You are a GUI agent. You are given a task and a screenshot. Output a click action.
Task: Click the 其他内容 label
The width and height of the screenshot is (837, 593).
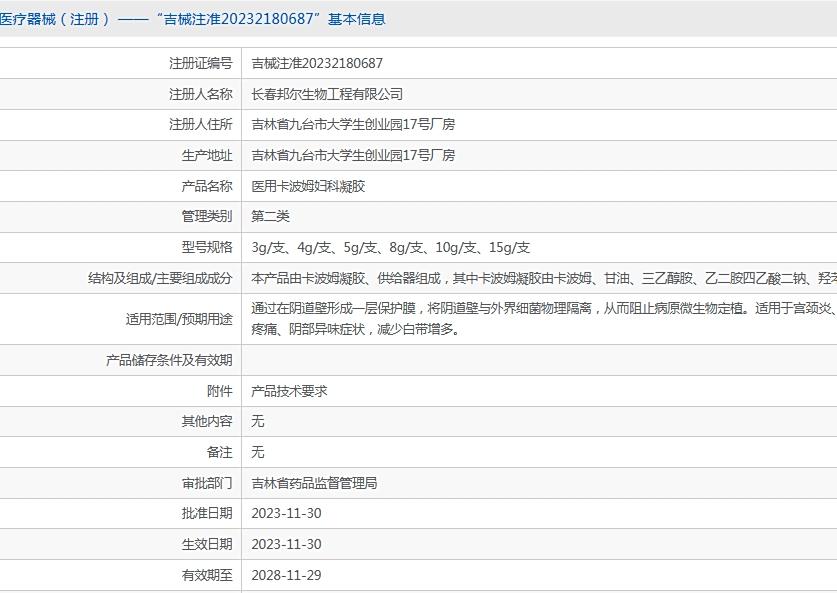(207, 421)
